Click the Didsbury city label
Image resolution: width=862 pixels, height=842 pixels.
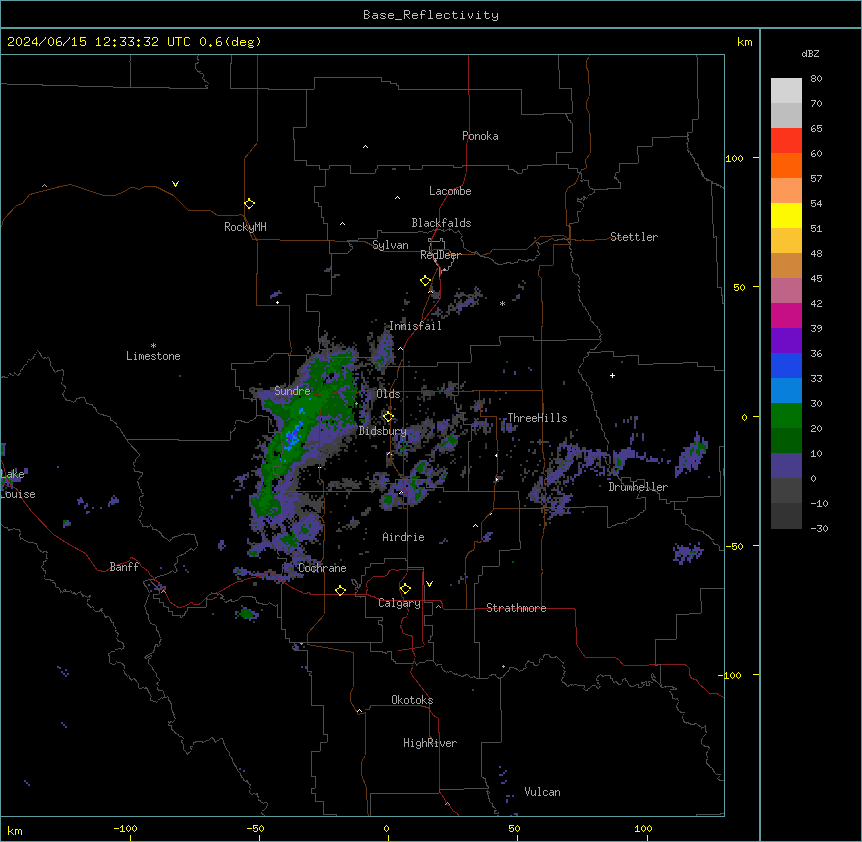383,431
